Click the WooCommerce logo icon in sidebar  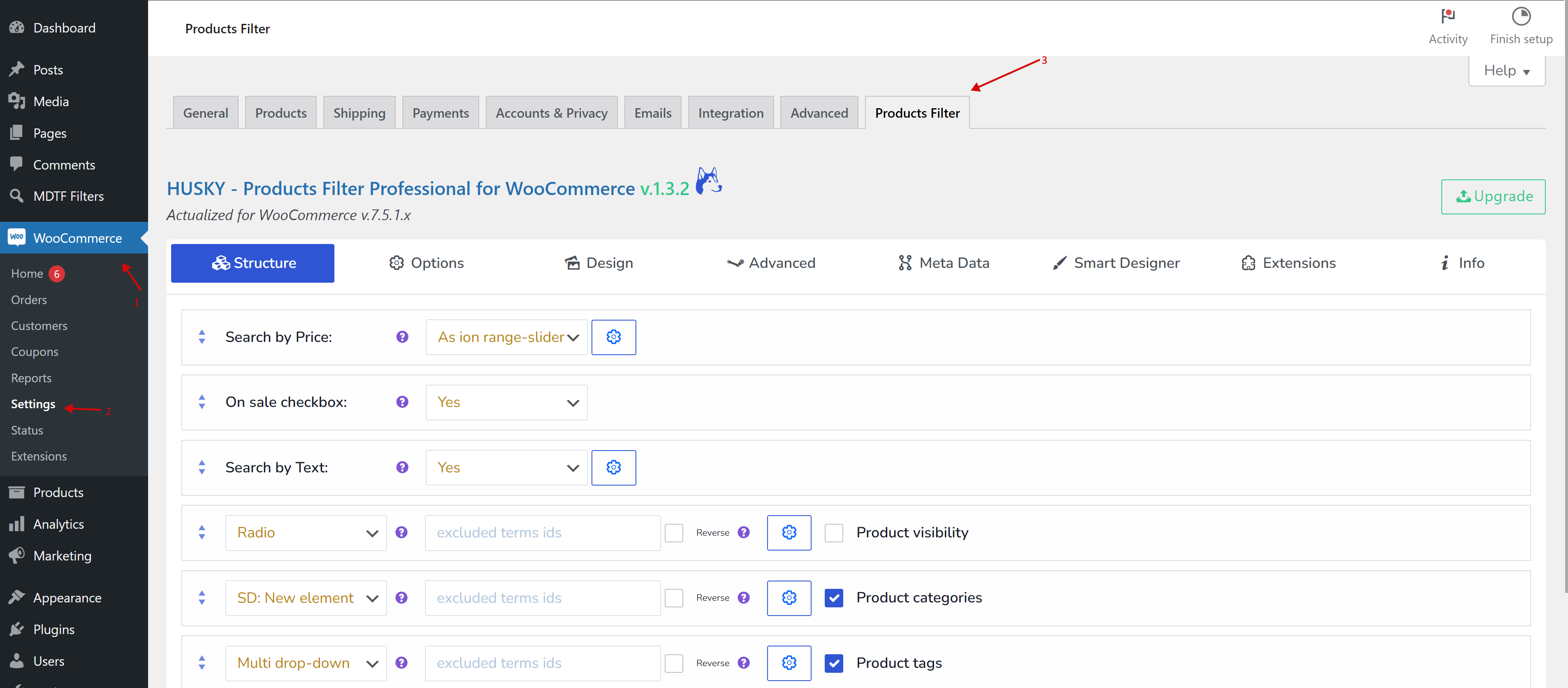point(16,237)
